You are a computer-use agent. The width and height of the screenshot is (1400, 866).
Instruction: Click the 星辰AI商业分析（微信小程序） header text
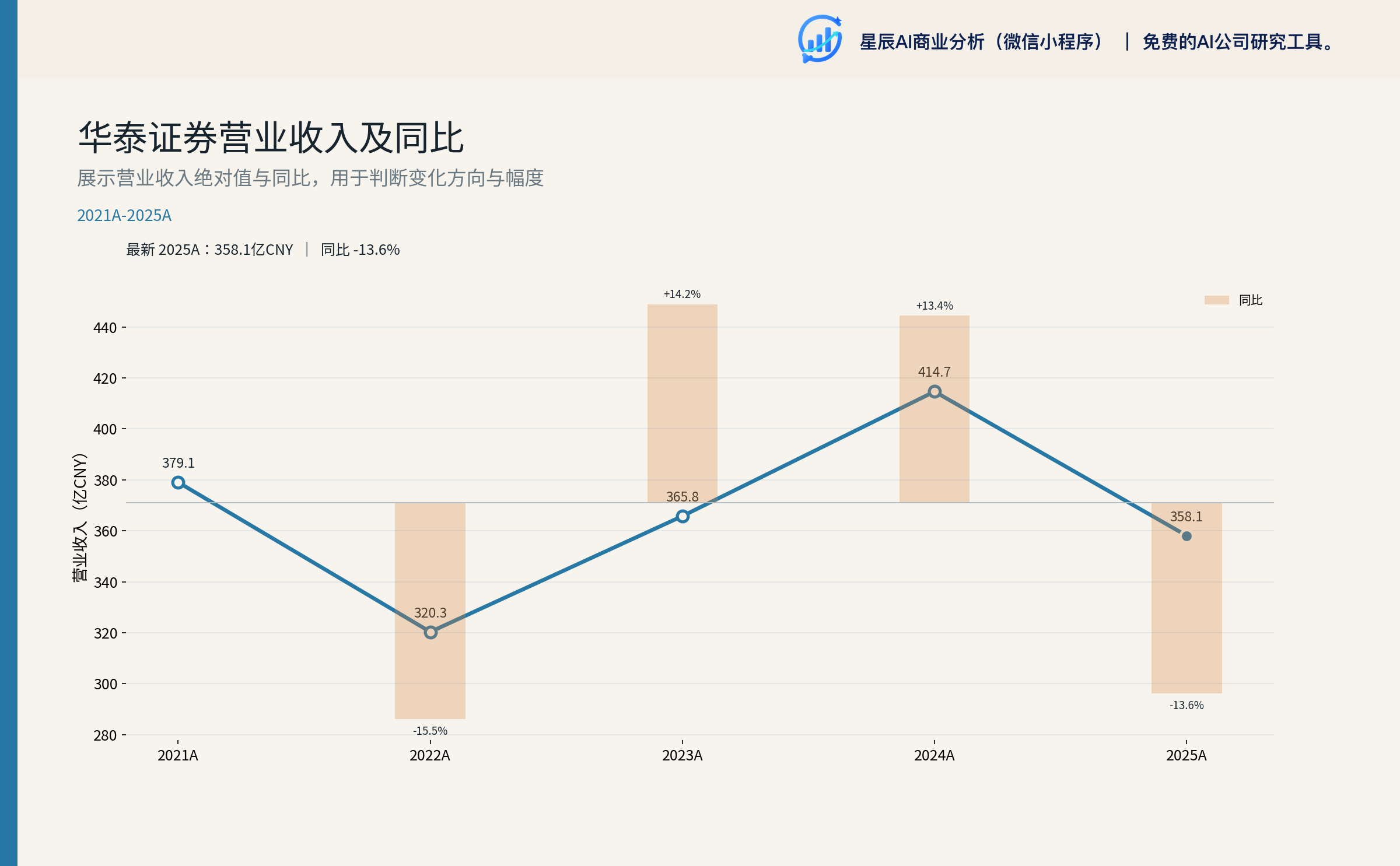pos(982,42)
